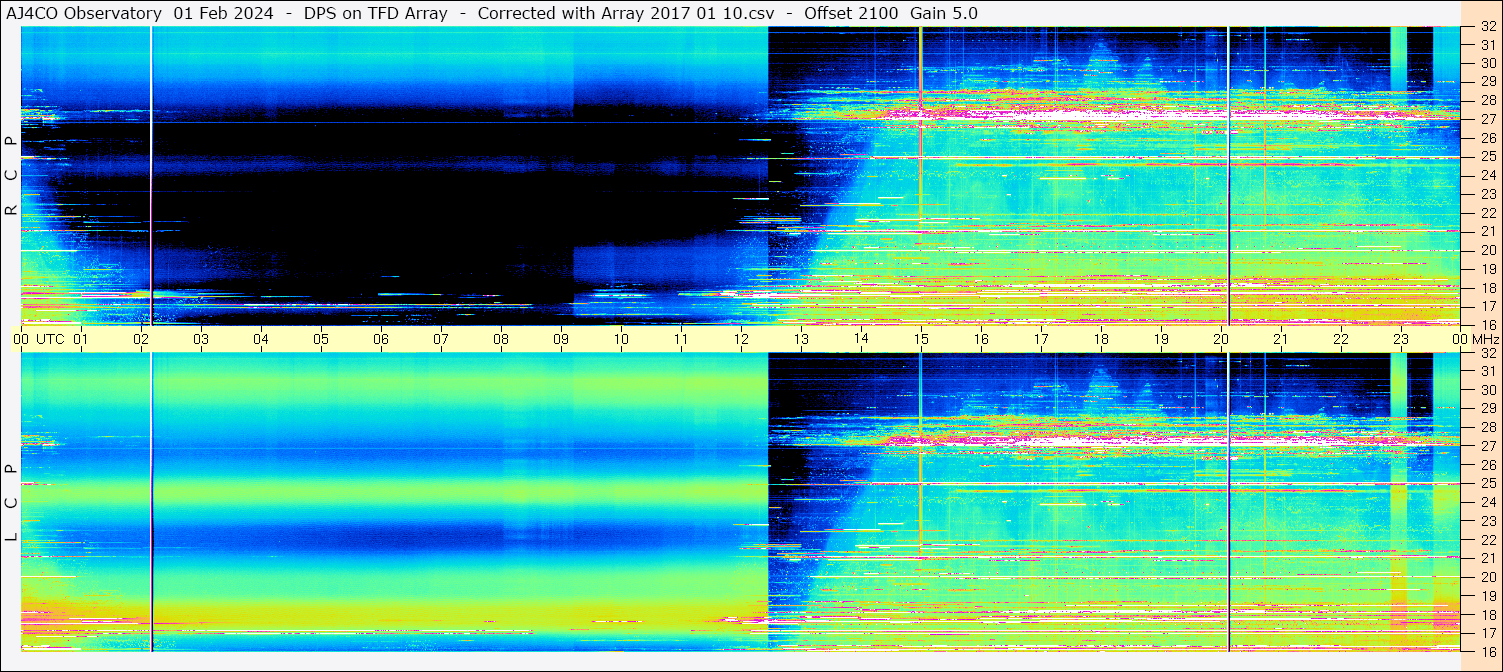Select the 01 hour mark on time axis
Viewport: 1503px width, 672px height.
pyautogui.click(x=81, y=339)
